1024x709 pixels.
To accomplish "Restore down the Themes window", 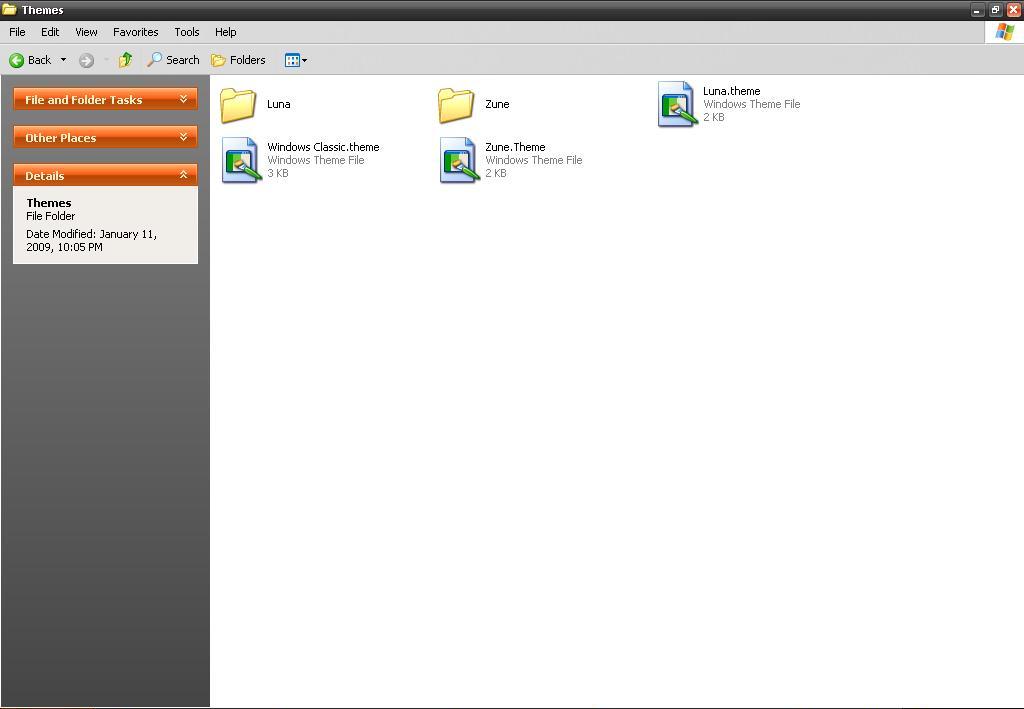I will point(995,10).
